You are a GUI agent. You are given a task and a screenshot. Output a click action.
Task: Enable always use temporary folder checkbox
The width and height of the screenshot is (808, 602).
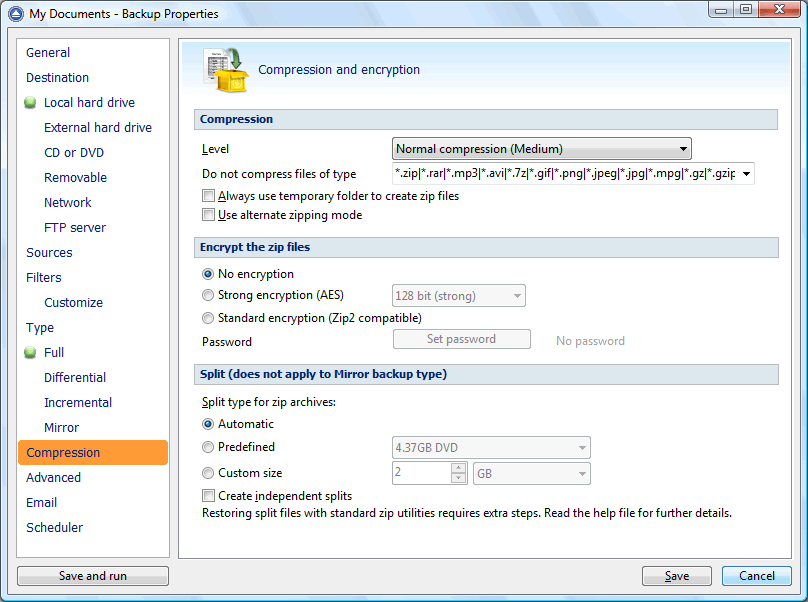click(208, 196)
